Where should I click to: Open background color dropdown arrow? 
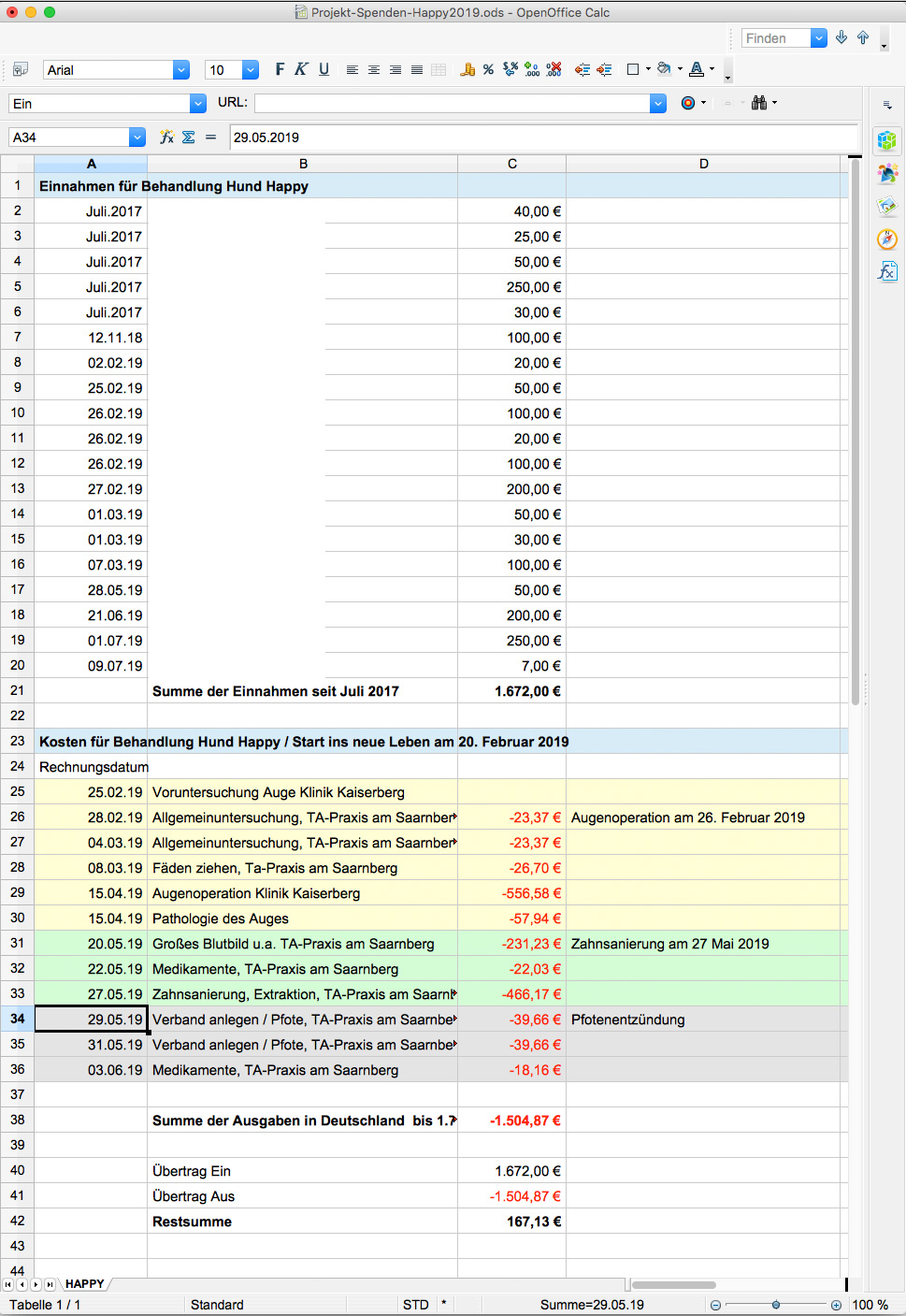680,69
